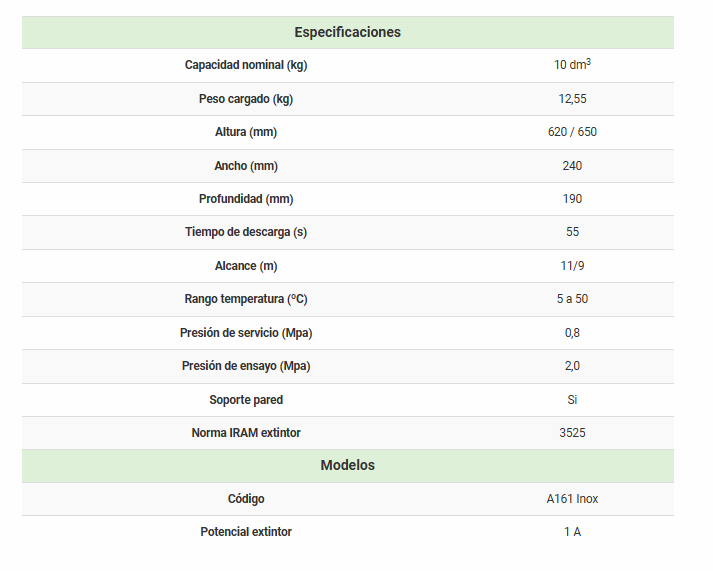Click the 10 dm³ capacity value
Viewport: 713px width, 571px height.
point(572,65)
